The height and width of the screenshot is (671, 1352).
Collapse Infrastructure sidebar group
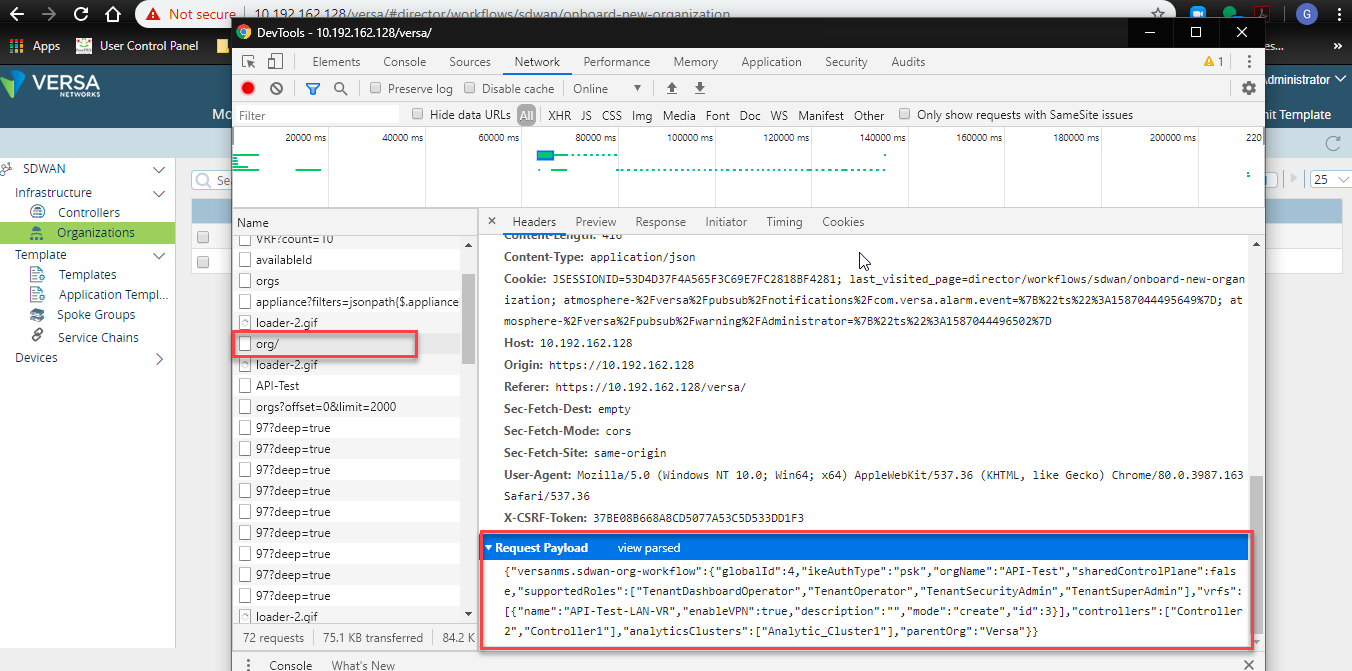tap(158, 193)
